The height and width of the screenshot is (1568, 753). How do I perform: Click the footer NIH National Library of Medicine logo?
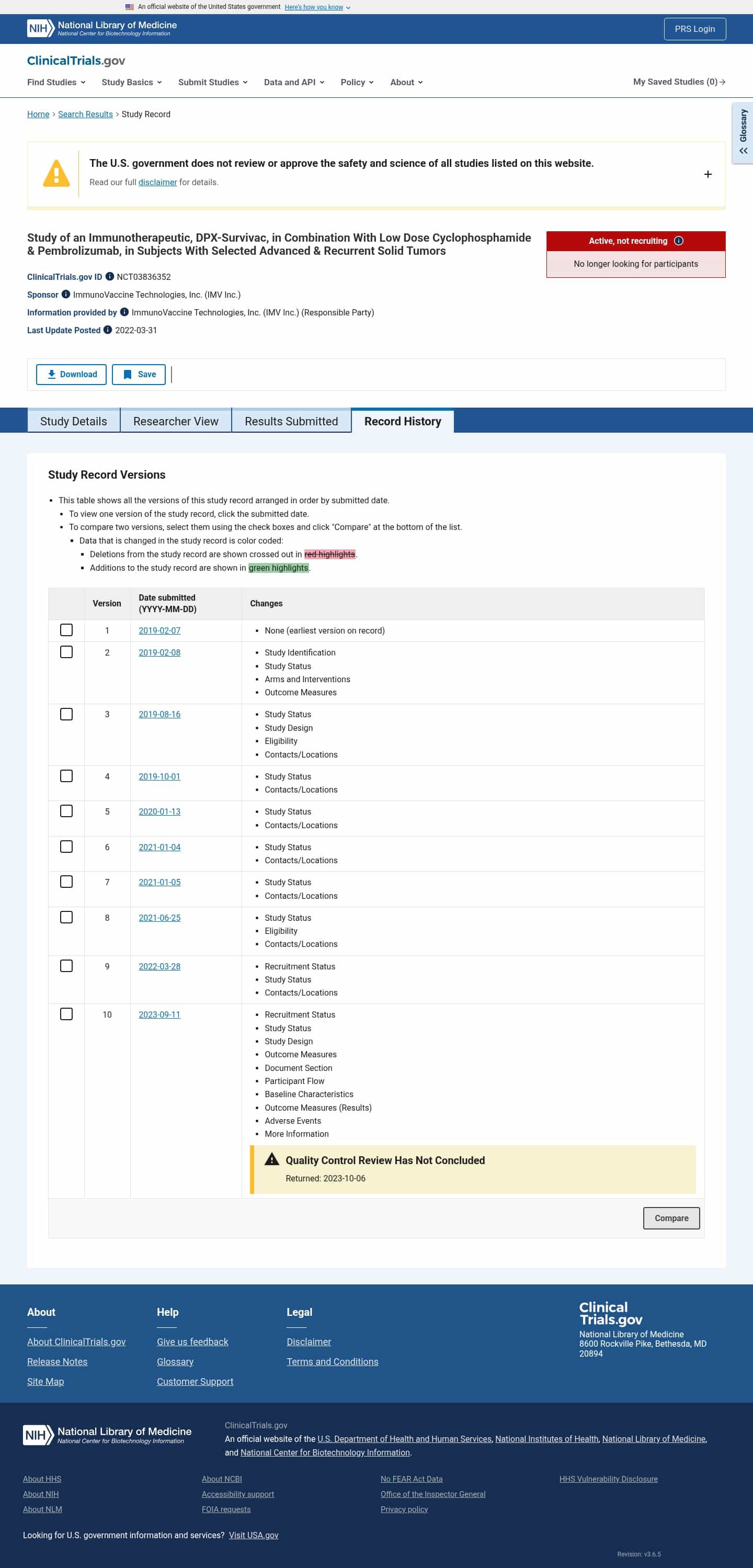pos(107,1435)
